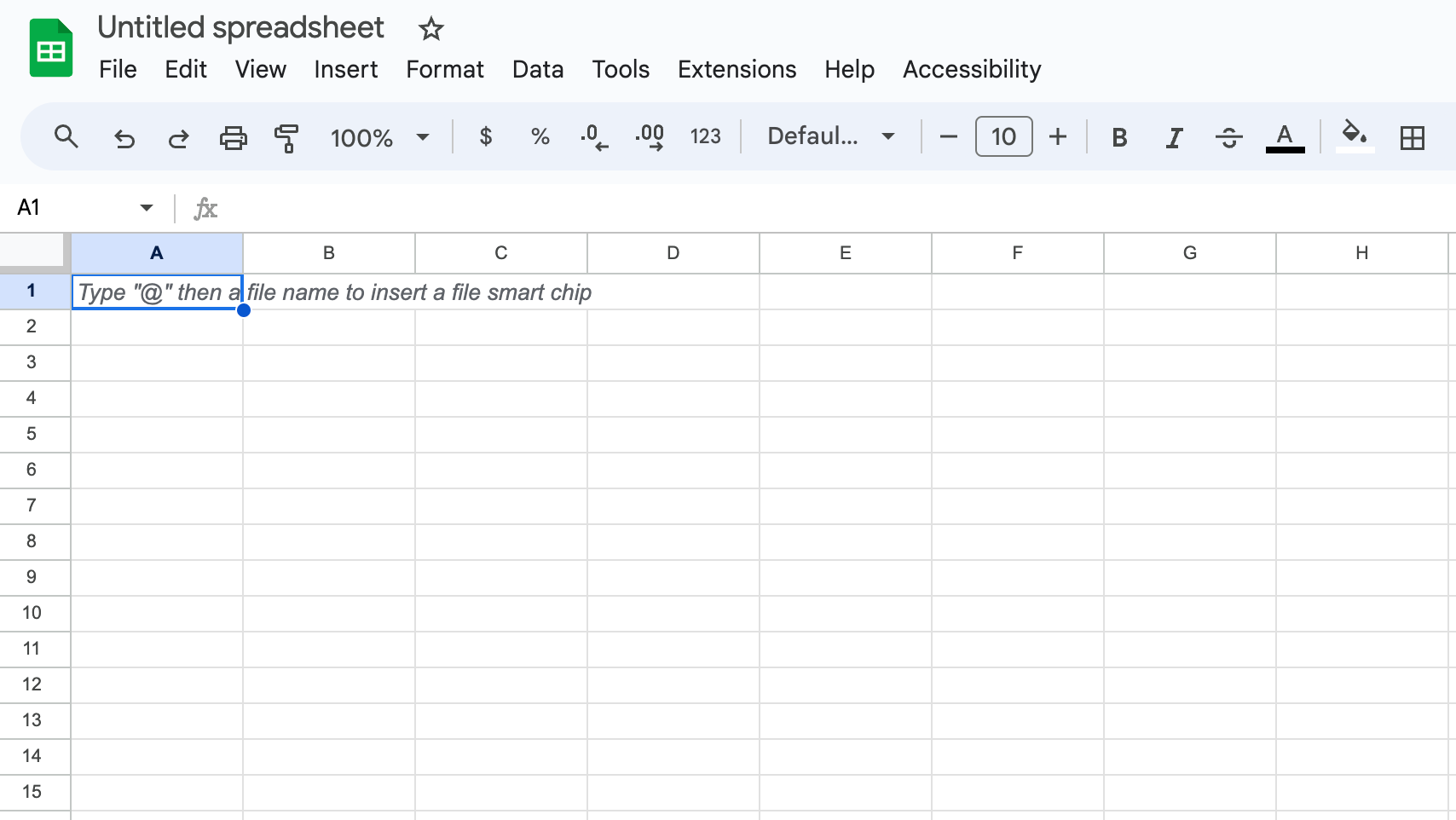Select row 10 header

[x=34, y=614]
